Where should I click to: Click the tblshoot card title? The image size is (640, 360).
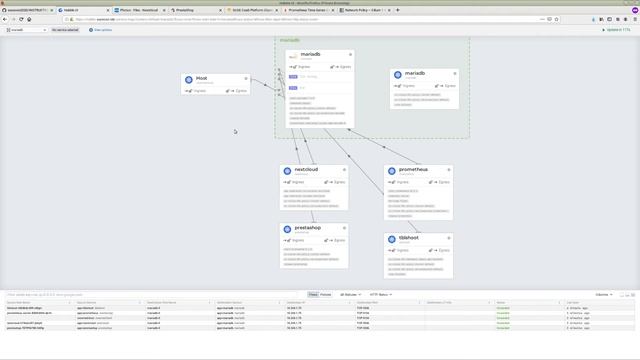point(409,238)
